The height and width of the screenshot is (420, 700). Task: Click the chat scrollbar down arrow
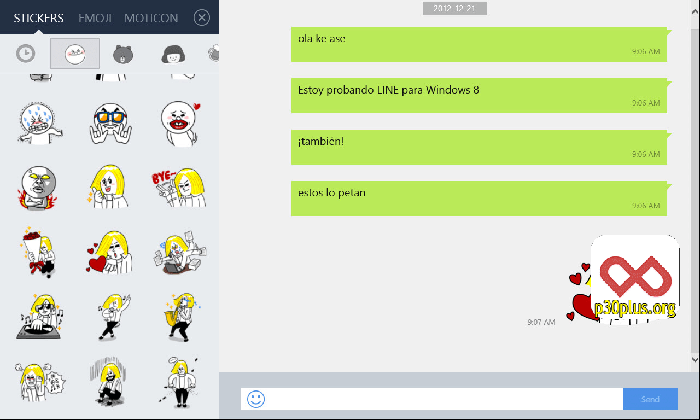(x=695, y=359)
